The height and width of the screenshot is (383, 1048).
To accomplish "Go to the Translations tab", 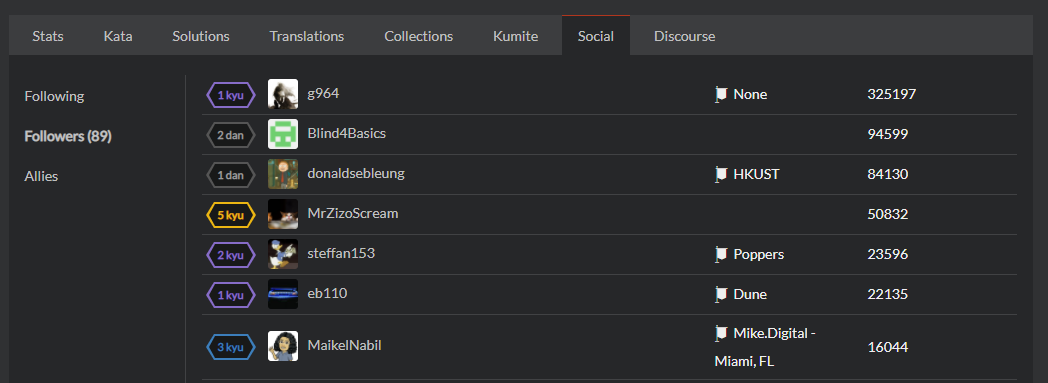I will (x=307, y=36).
